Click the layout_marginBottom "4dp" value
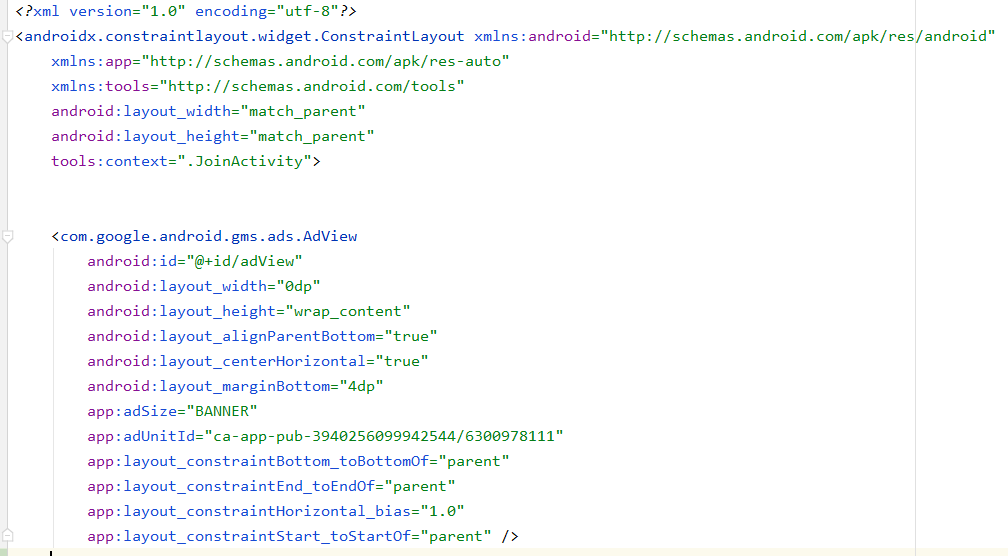The image size is (1008, 556). 361,387
